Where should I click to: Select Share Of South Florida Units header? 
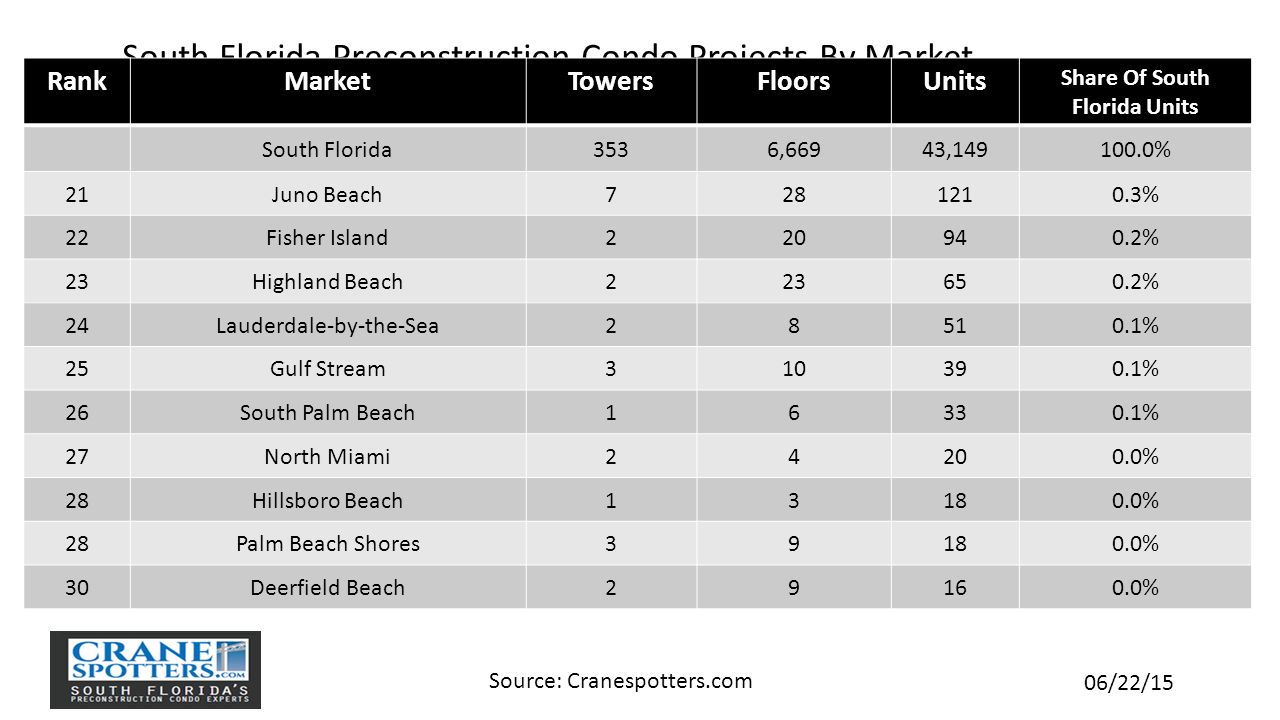(1135, 92)
